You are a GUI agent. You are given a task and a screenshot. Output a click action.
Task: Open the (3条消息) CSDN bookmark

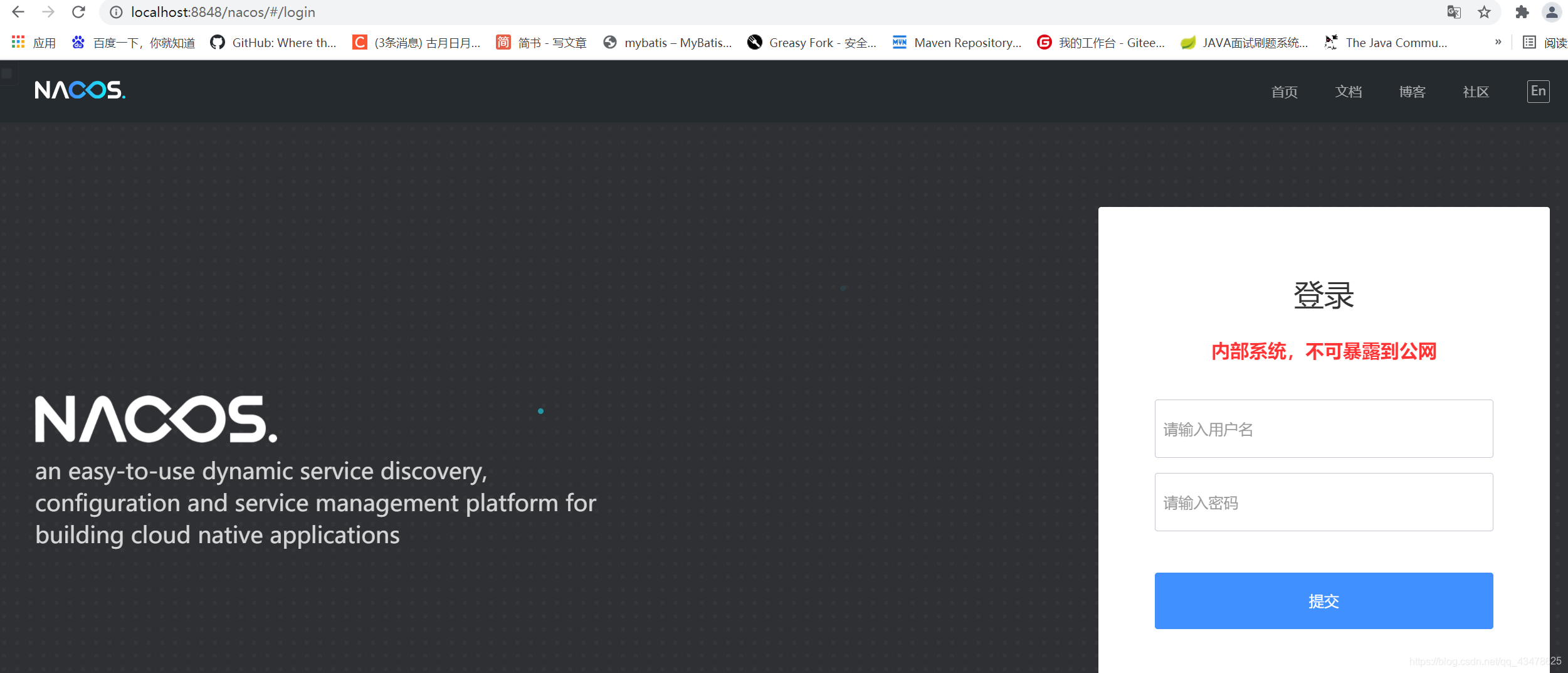tap(416, 43)
